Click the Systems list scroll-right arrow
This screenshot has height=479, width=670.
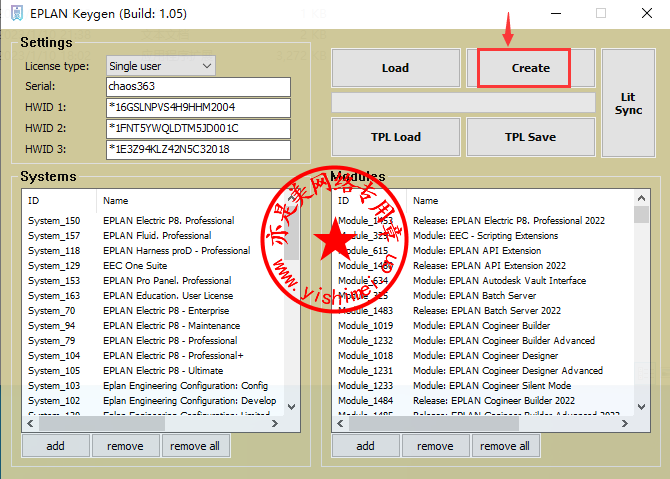pyautogui.click(x=275, y=423)
